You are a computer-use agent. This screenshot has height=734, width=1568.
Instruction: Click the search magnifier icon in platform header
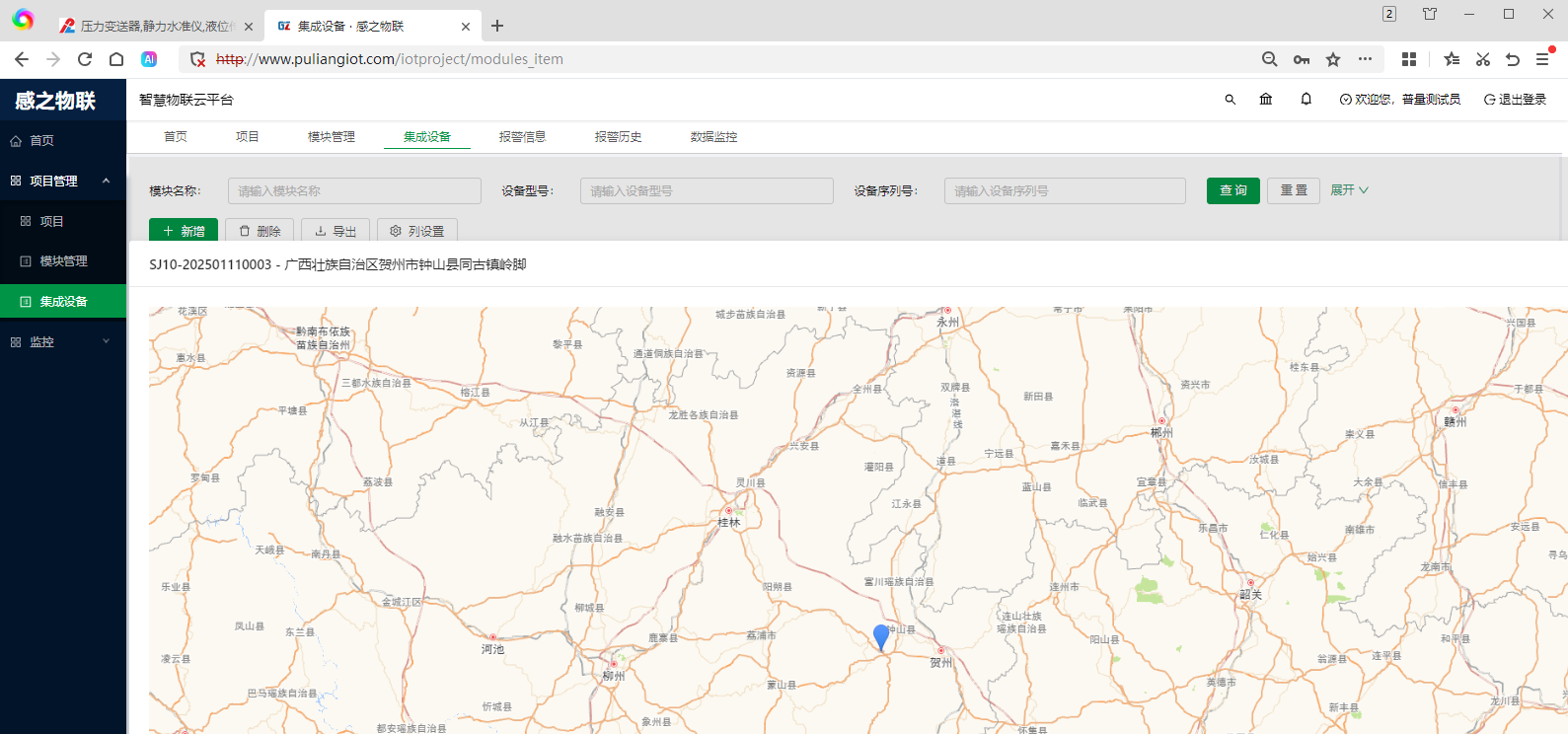click(x=1230, y=100)
